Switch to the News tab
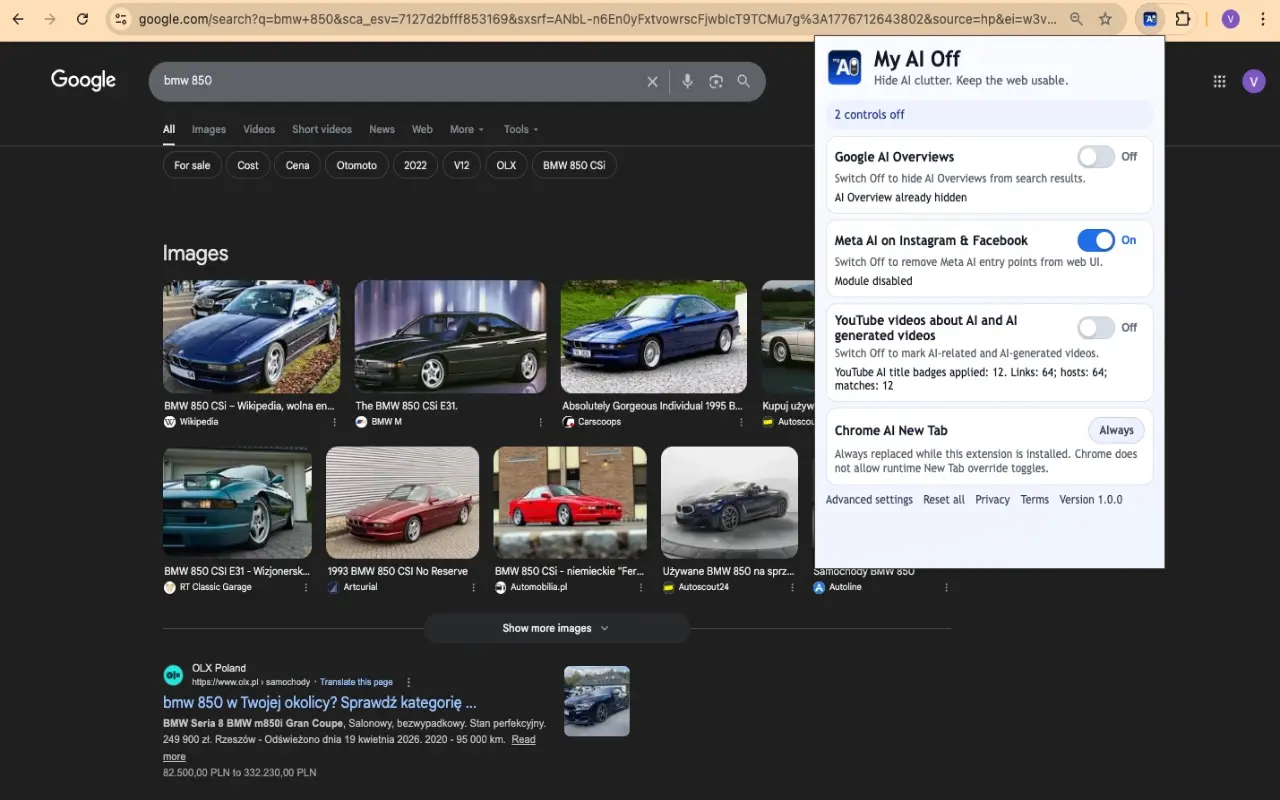The image size is (1280, 800). [382, 129]
